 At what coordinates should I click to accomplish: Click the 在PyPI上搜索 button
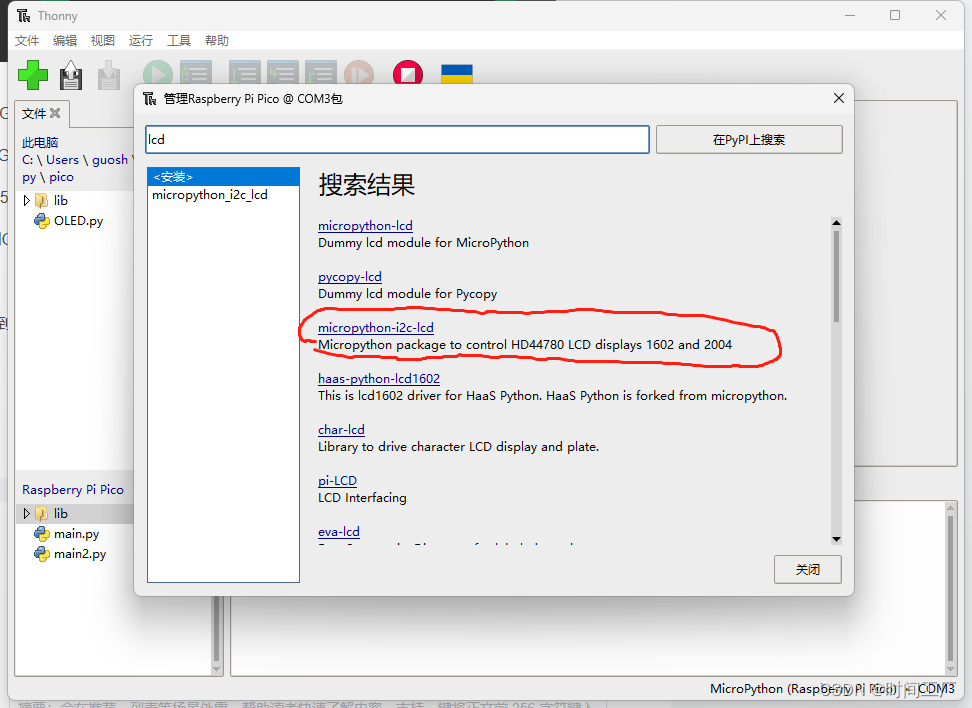(x=748, y=140)
